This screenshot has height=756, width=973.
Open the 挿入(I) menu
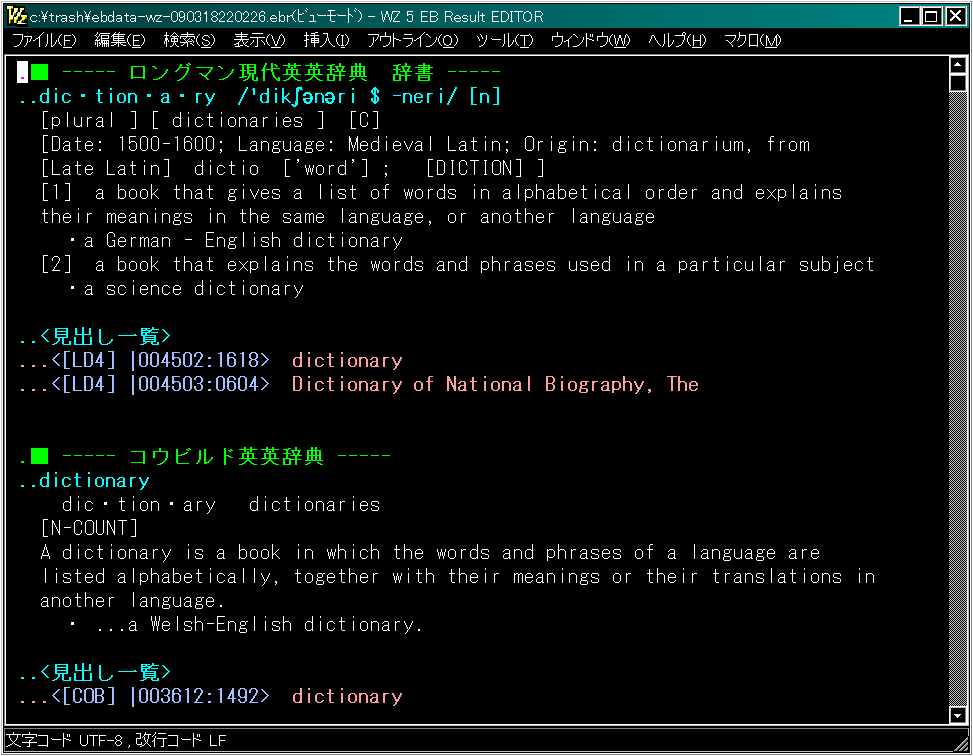(326, 40)
